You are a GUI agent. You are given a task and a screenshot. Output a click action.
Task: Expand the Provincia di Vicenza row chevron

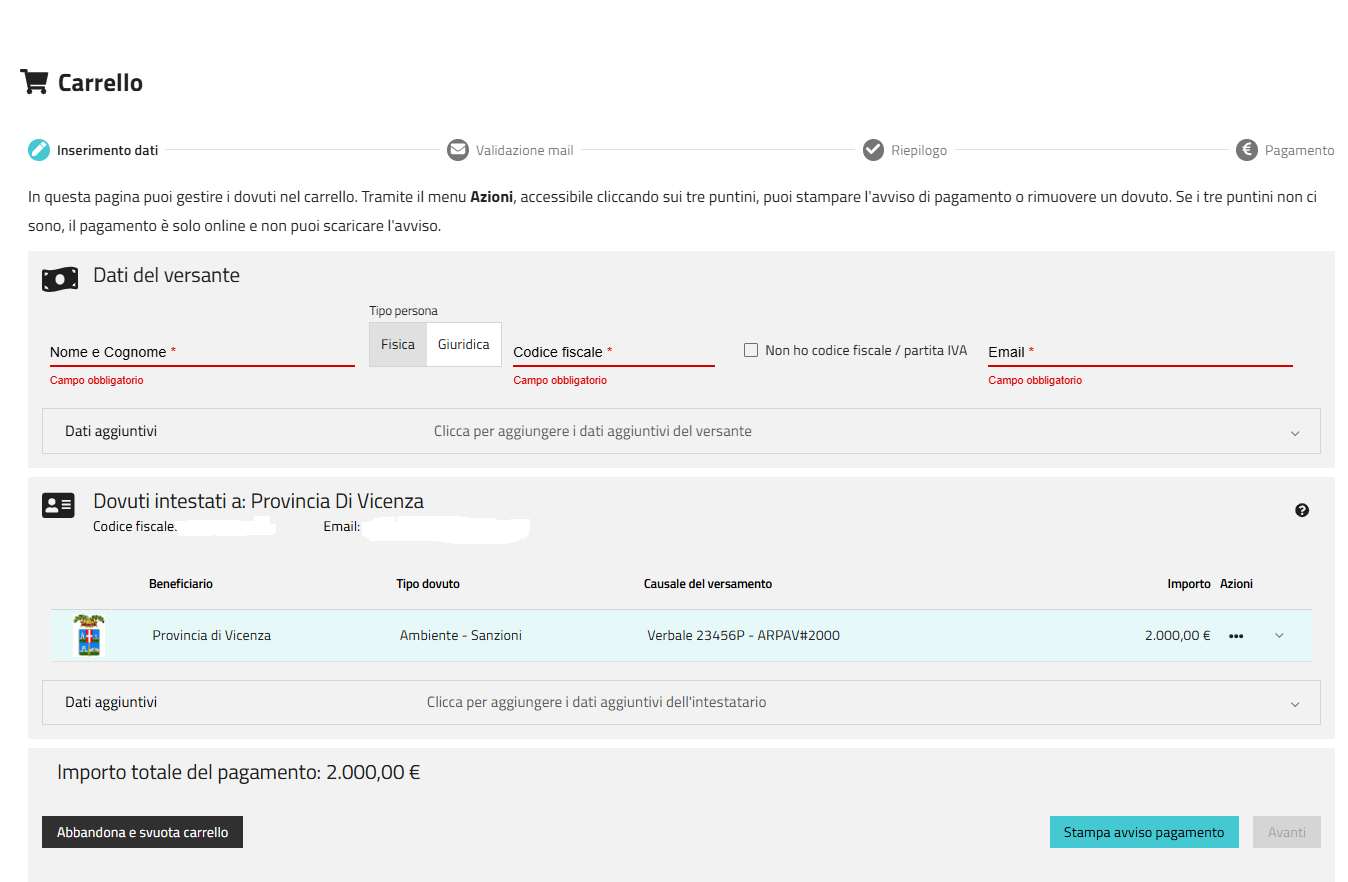click(1279, 636)
